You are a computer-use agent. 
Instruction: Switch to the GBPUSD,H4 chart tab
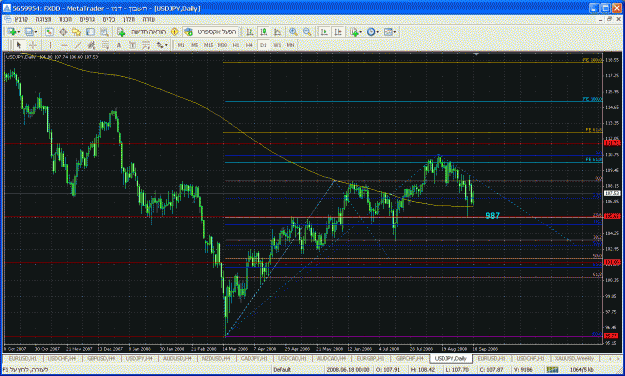coord(101,358)
